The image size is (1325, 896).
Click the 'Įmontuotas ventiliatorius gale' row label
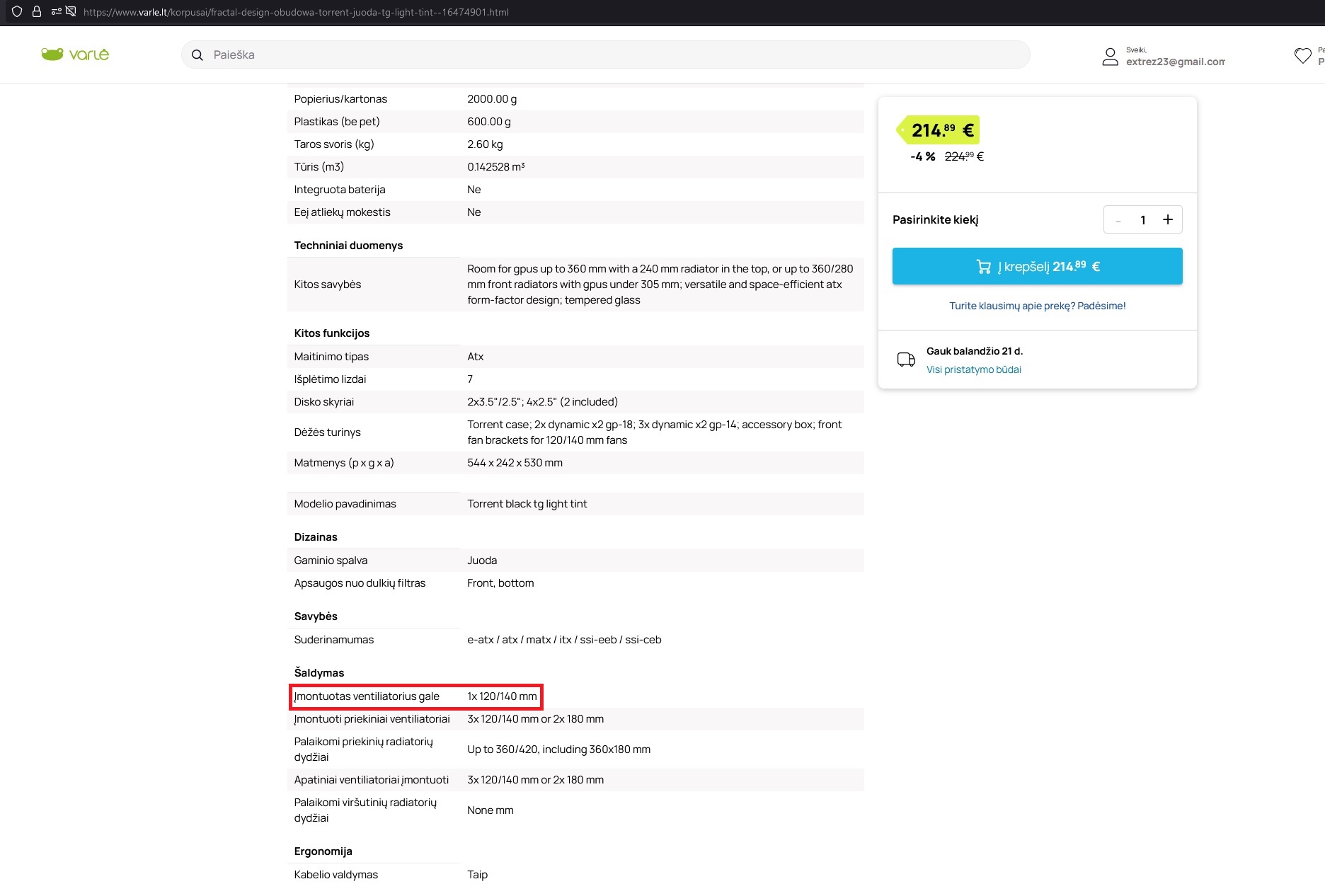(367, 696)
